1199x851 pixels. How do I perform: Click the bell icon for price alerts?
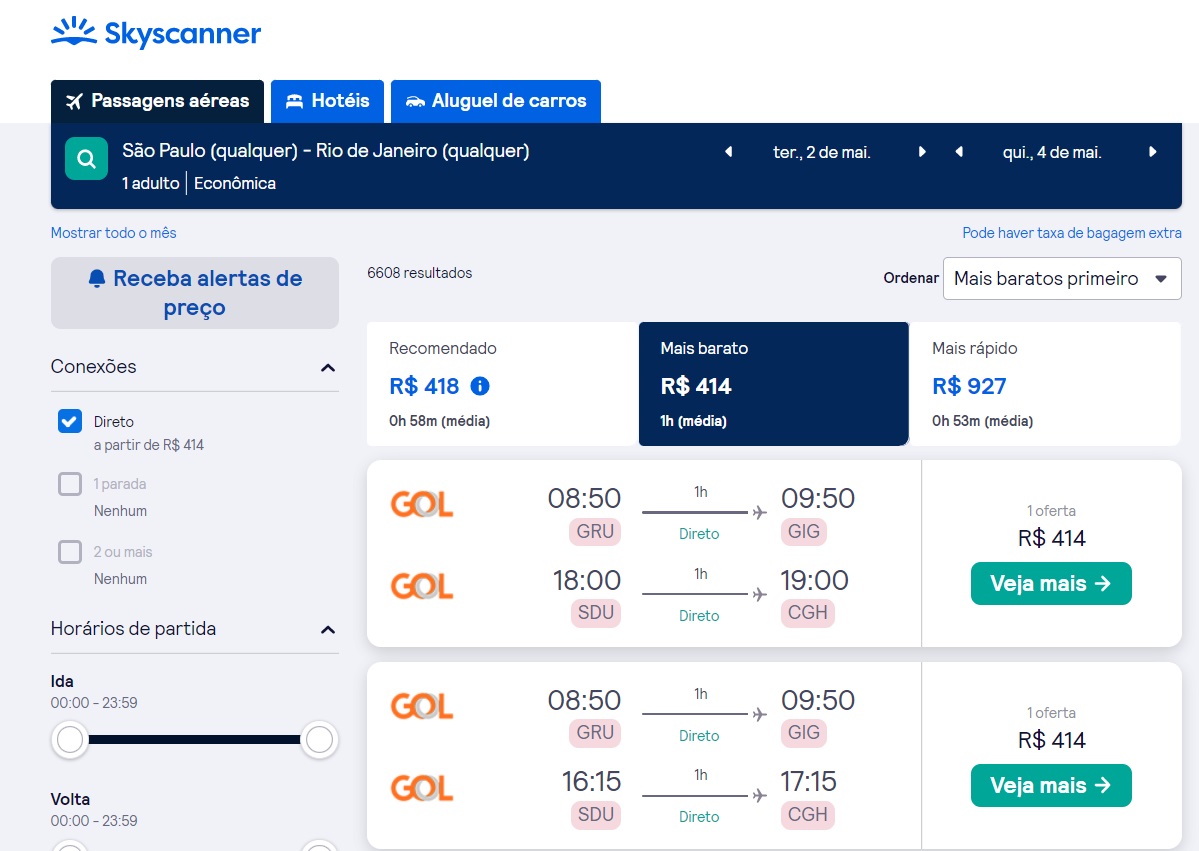click(96, 278)
